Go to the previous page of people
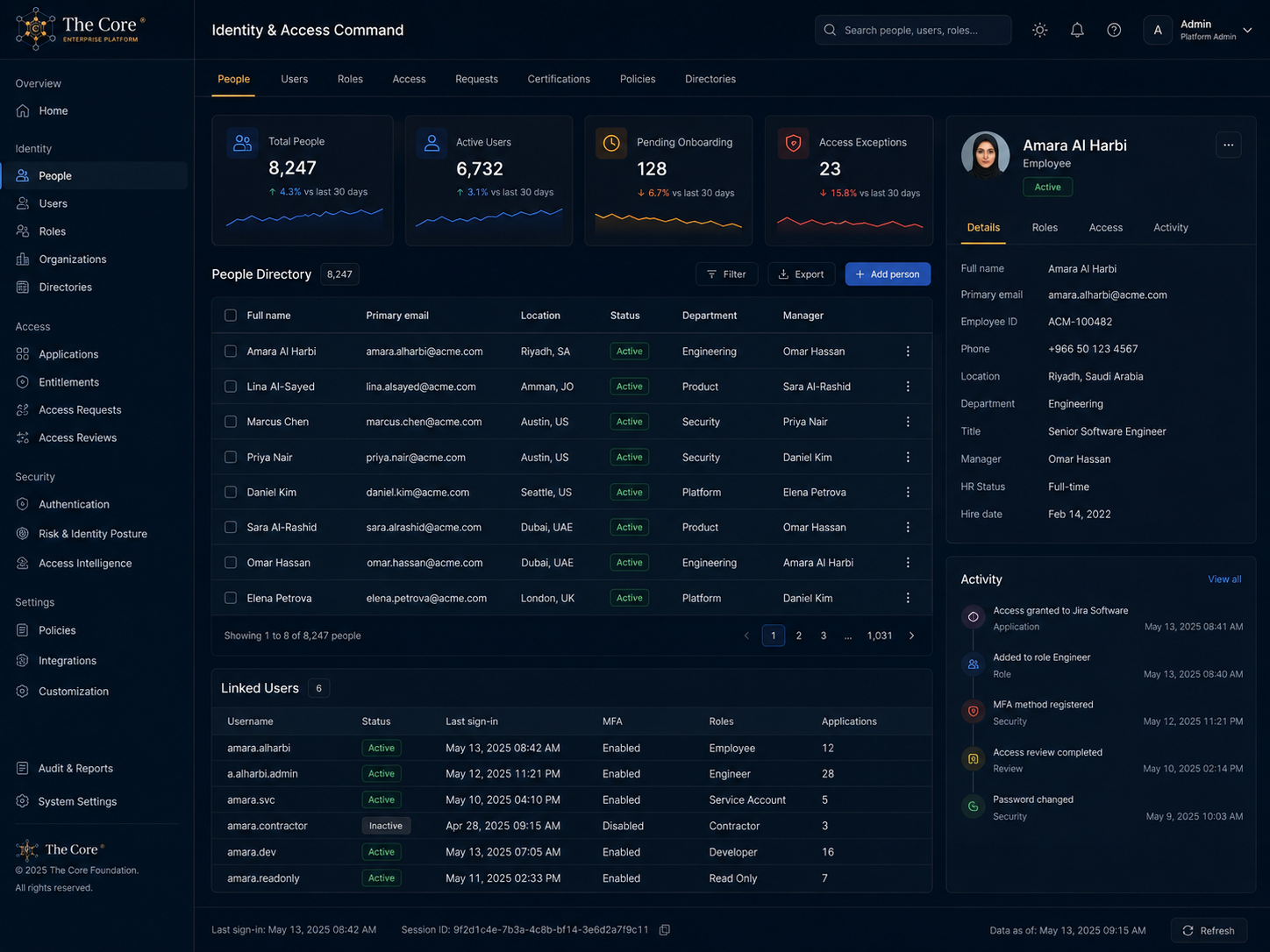Screen dimensions: 1270x952 click(x=746, y=636)
